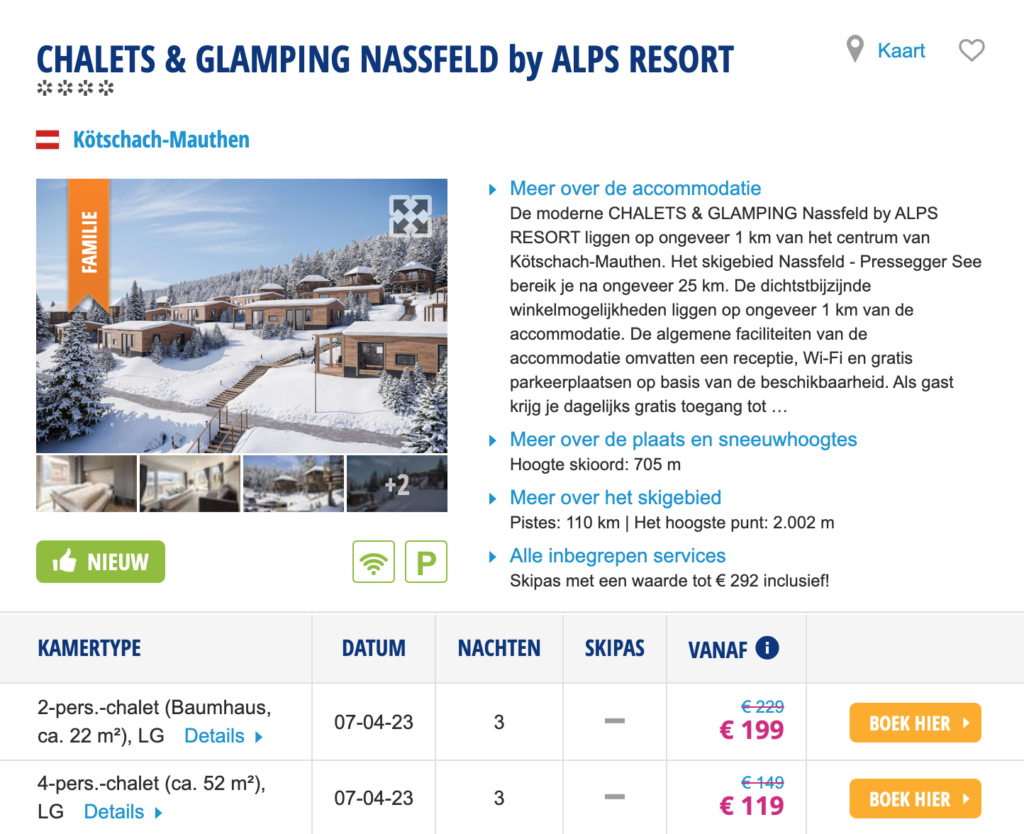Click the orange Familie ribbon

pyautogui.click(x=88, y=245)
